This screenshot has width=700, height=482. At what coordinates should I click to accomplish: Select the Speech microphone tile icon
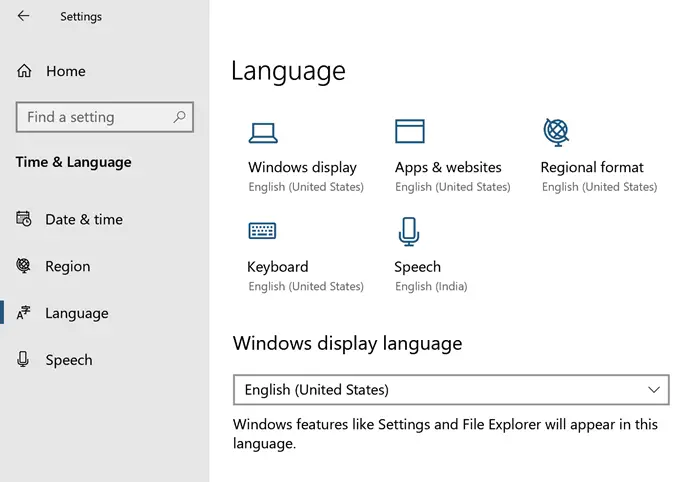408,232
